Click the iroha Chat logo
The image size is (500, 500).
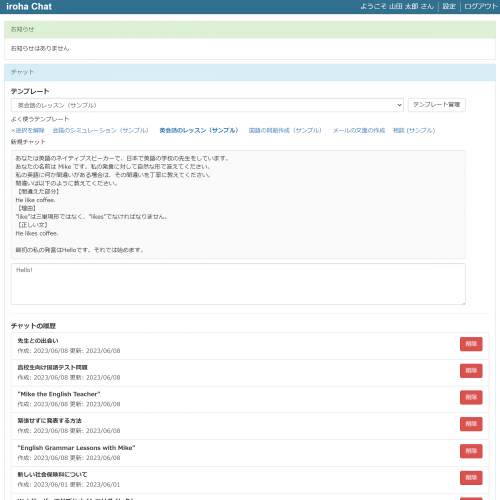click(29, 7)
